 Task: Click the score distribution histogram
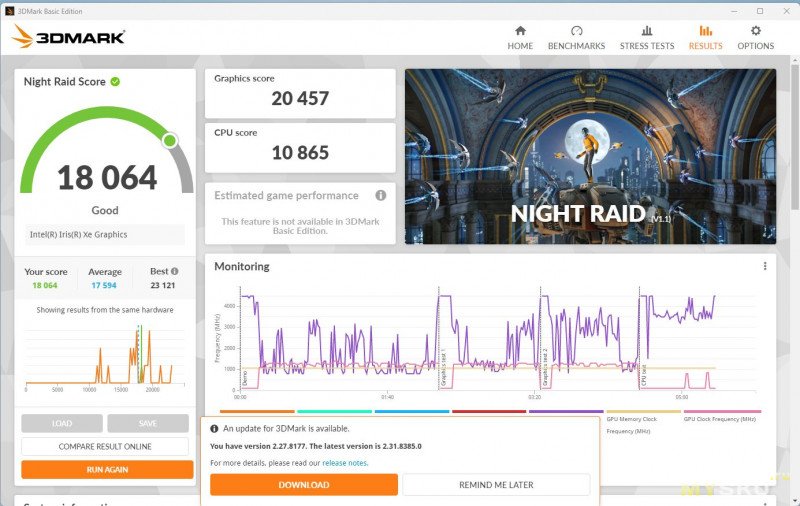[x=105, y=356]
